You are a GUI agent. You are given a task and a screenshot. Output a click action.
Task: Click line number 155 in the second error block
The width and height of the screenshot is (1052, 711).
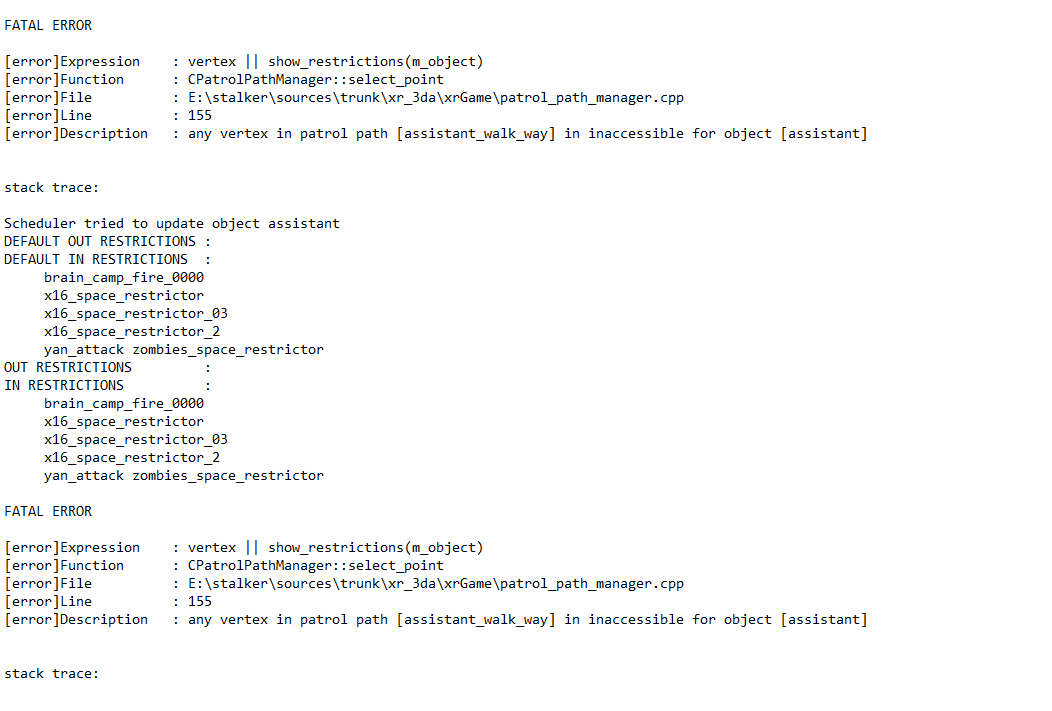200,601
